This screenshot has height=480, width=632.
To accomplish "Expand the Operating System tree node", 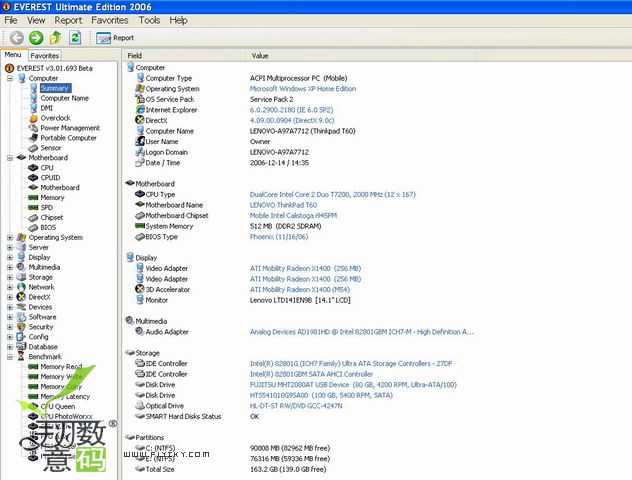I will click(10, 238).
